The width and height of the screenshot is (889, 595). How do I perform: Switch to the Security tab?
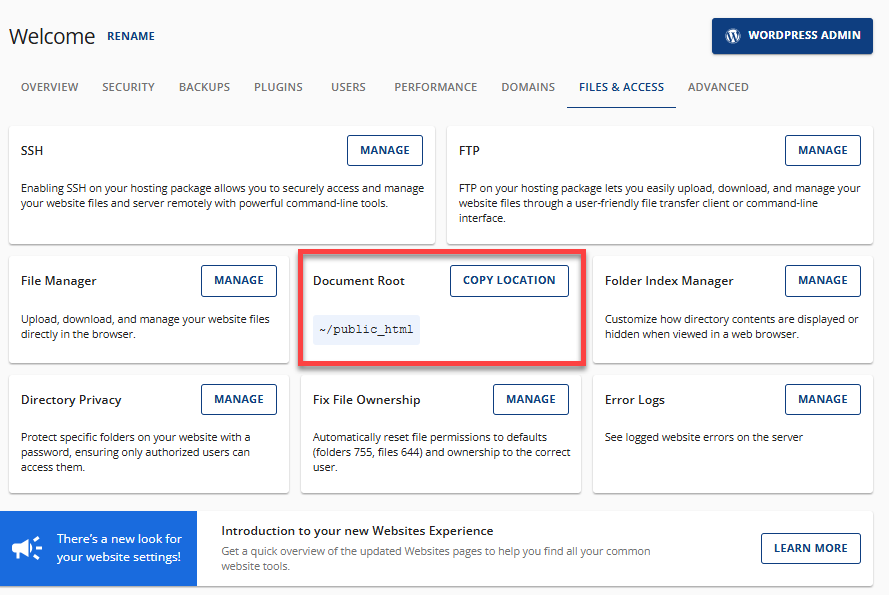pos(128,87)
